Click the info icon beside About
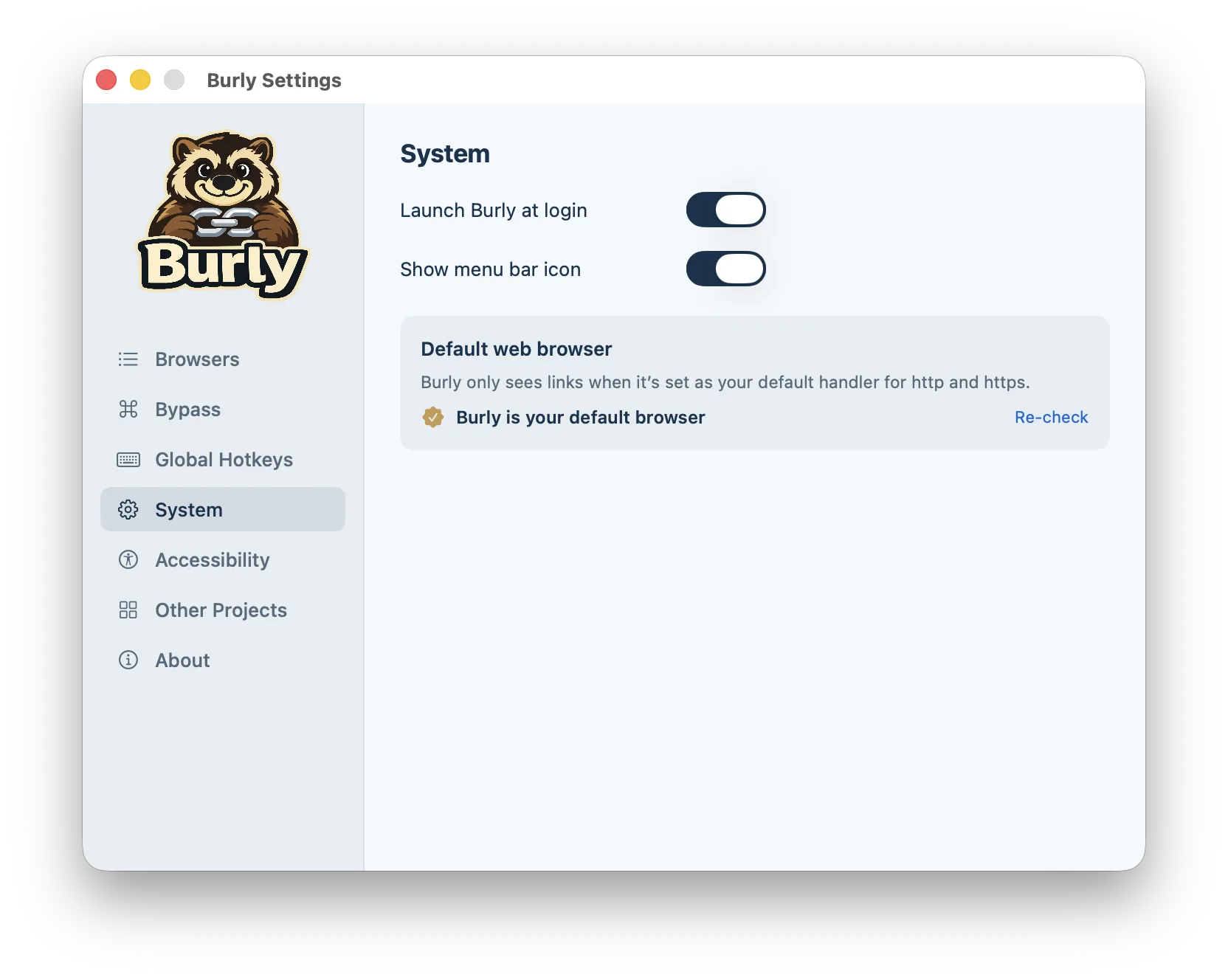 [x=128, y=660]
